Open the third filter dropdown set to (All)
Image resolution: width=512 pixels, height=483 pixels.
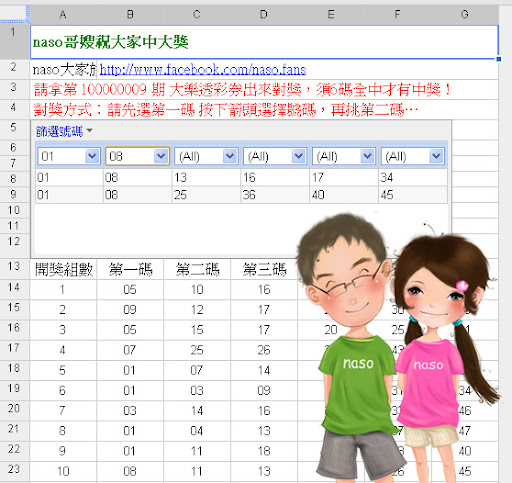point(206,156)
